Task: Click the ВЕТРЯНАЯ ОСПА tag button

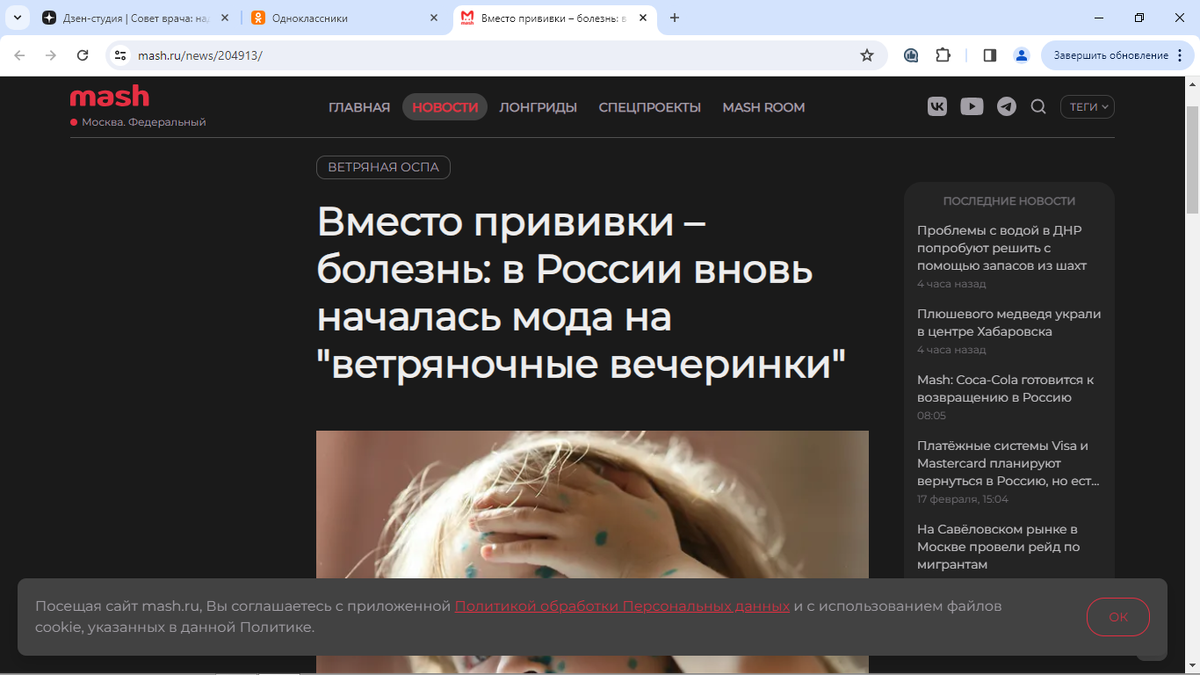Action: 383,167
